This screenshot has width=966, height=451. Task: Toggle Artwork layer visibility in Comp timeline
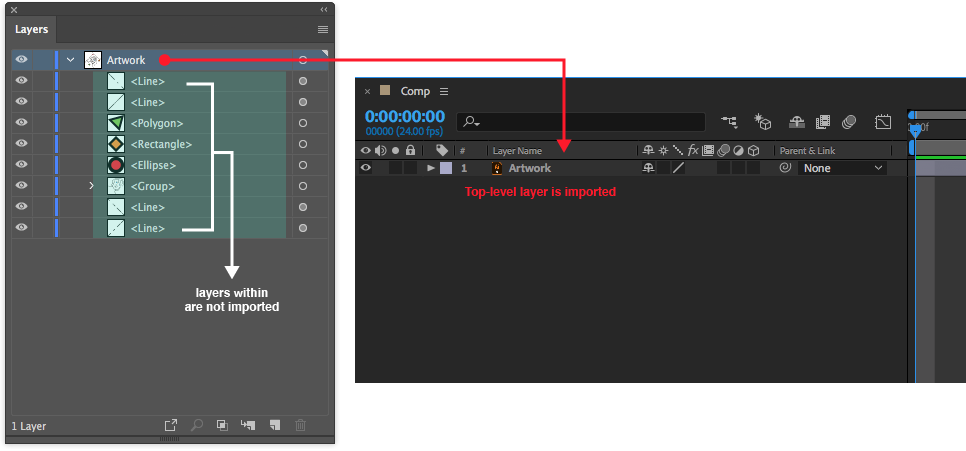coord(365,168)
